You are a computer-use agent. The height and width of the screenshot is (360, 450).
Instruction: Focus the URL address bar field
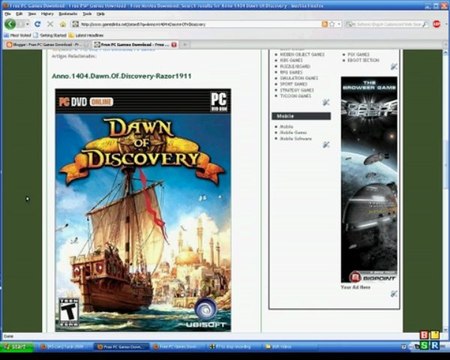(x=200, y=24)
